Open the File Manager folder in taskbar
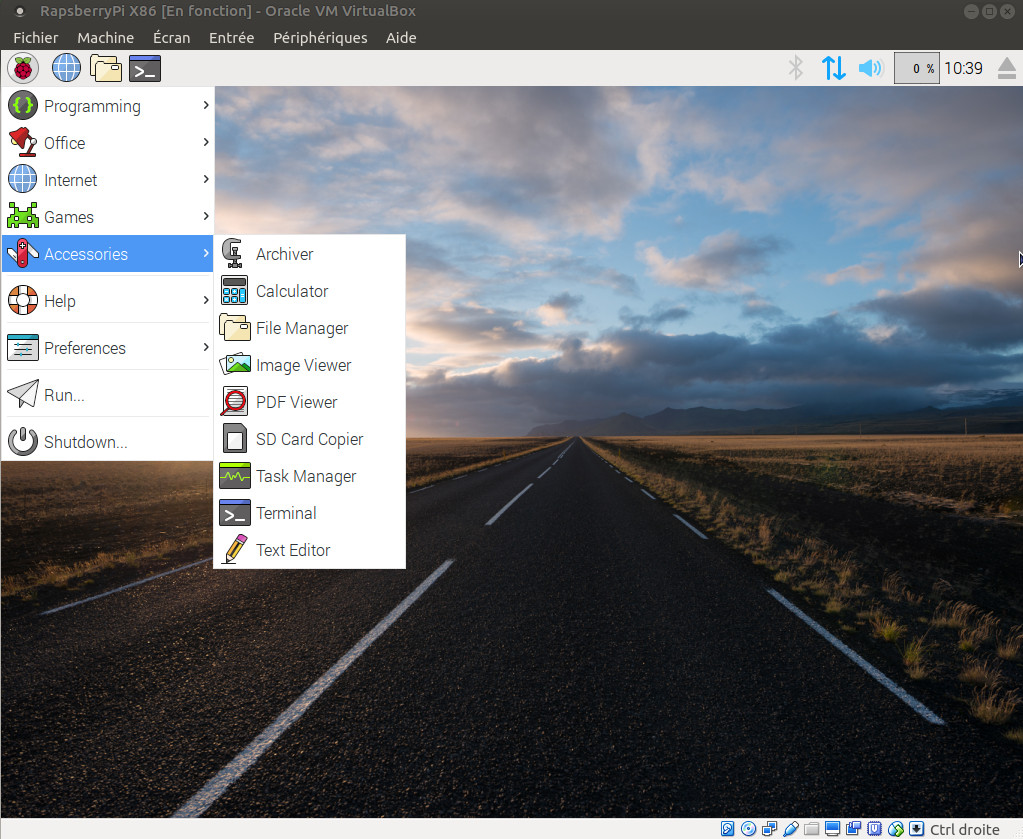Image resolution: width=1023 pixels, height=839 pixels. [x=106, y=68]
